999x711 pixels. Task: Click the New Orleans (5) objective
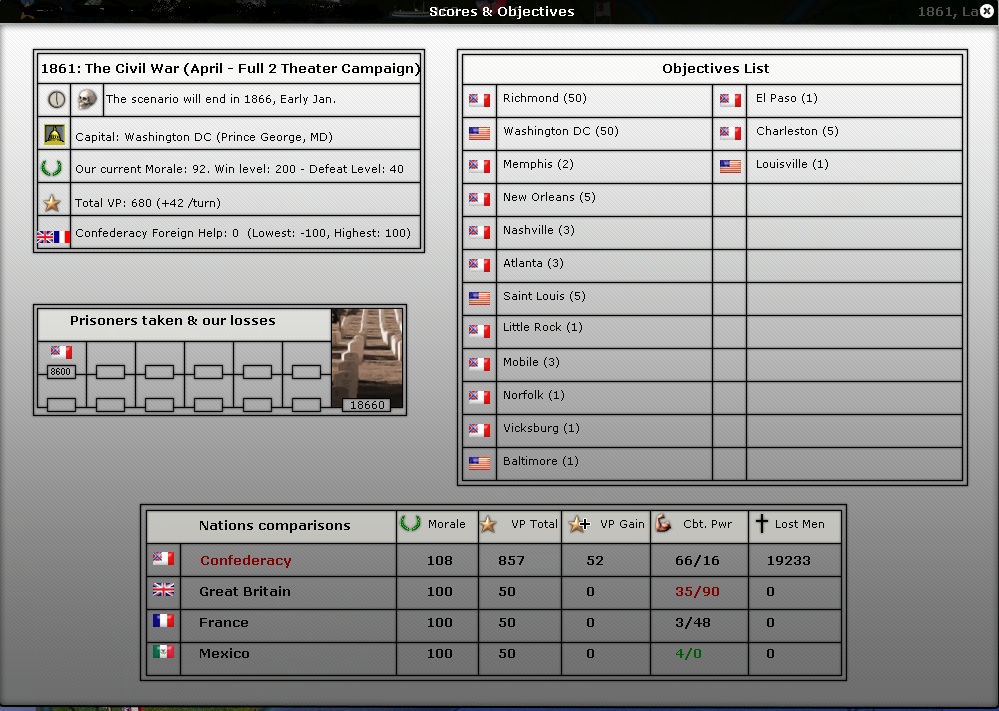pyautogui.click(x=549, y=197)
